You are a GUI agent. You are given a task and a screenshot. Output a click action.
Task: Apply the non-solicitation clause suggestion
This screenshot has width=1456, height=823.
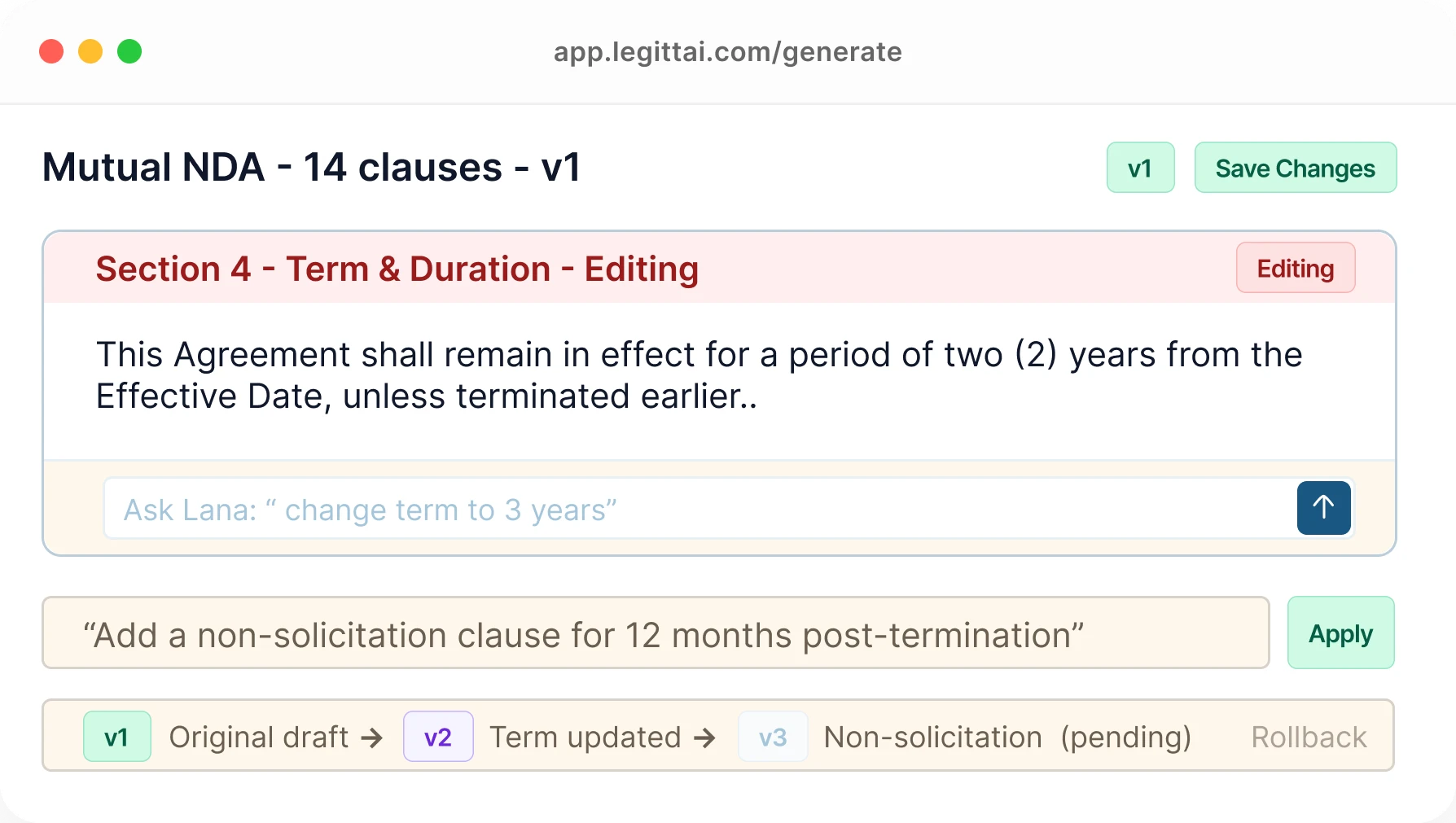(1340, 633)
